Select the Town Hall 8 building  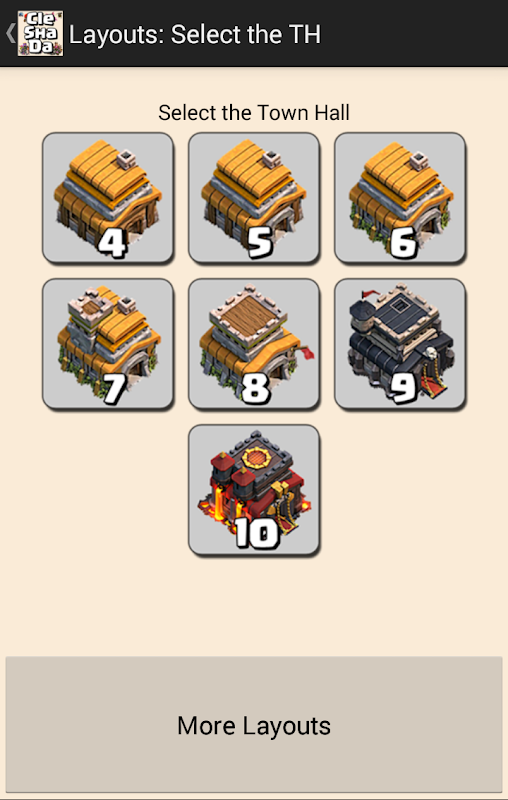coord(254,344)
